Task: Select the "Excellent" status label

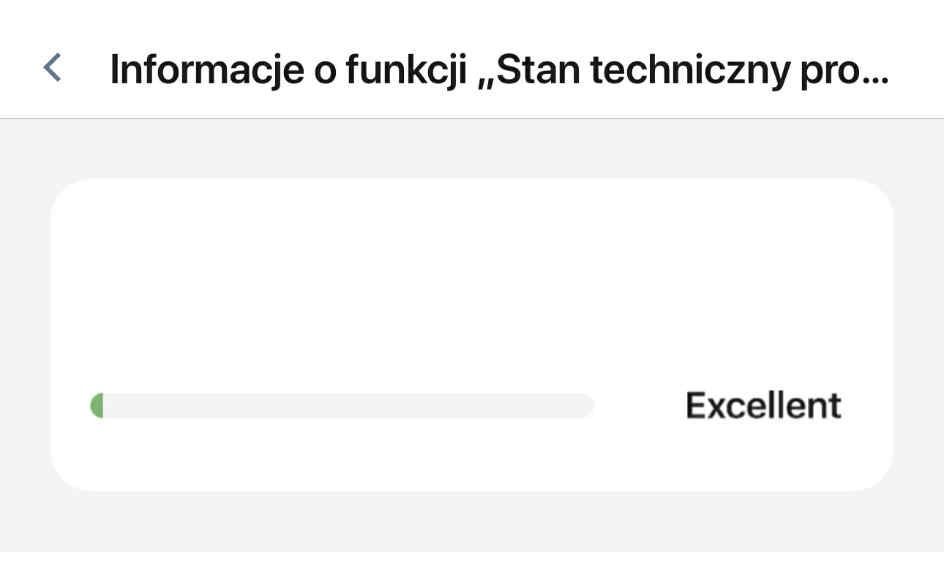Action: tap(763, 405)
